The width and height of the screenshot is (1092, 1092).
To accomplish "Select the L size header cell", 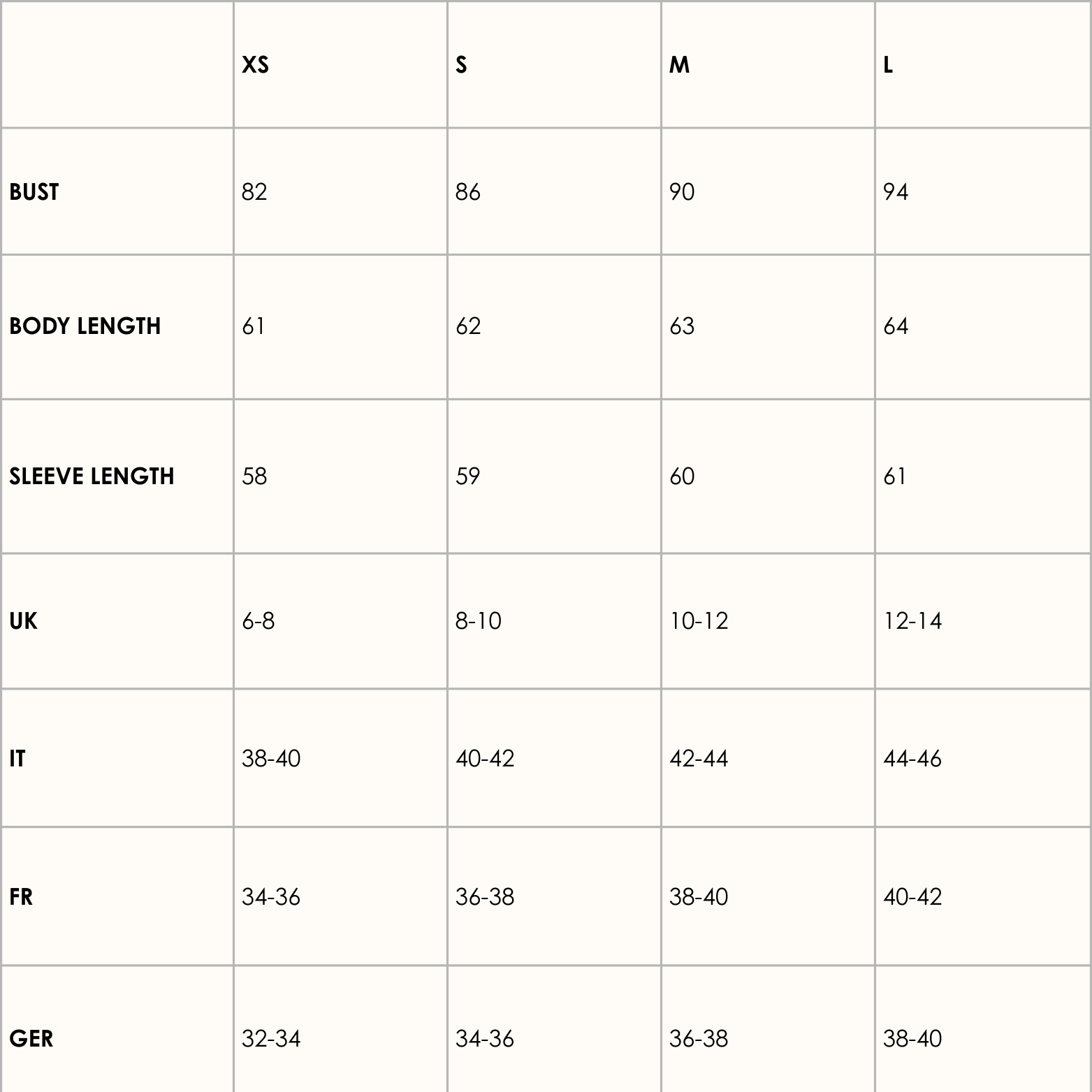I will point(888,65).
